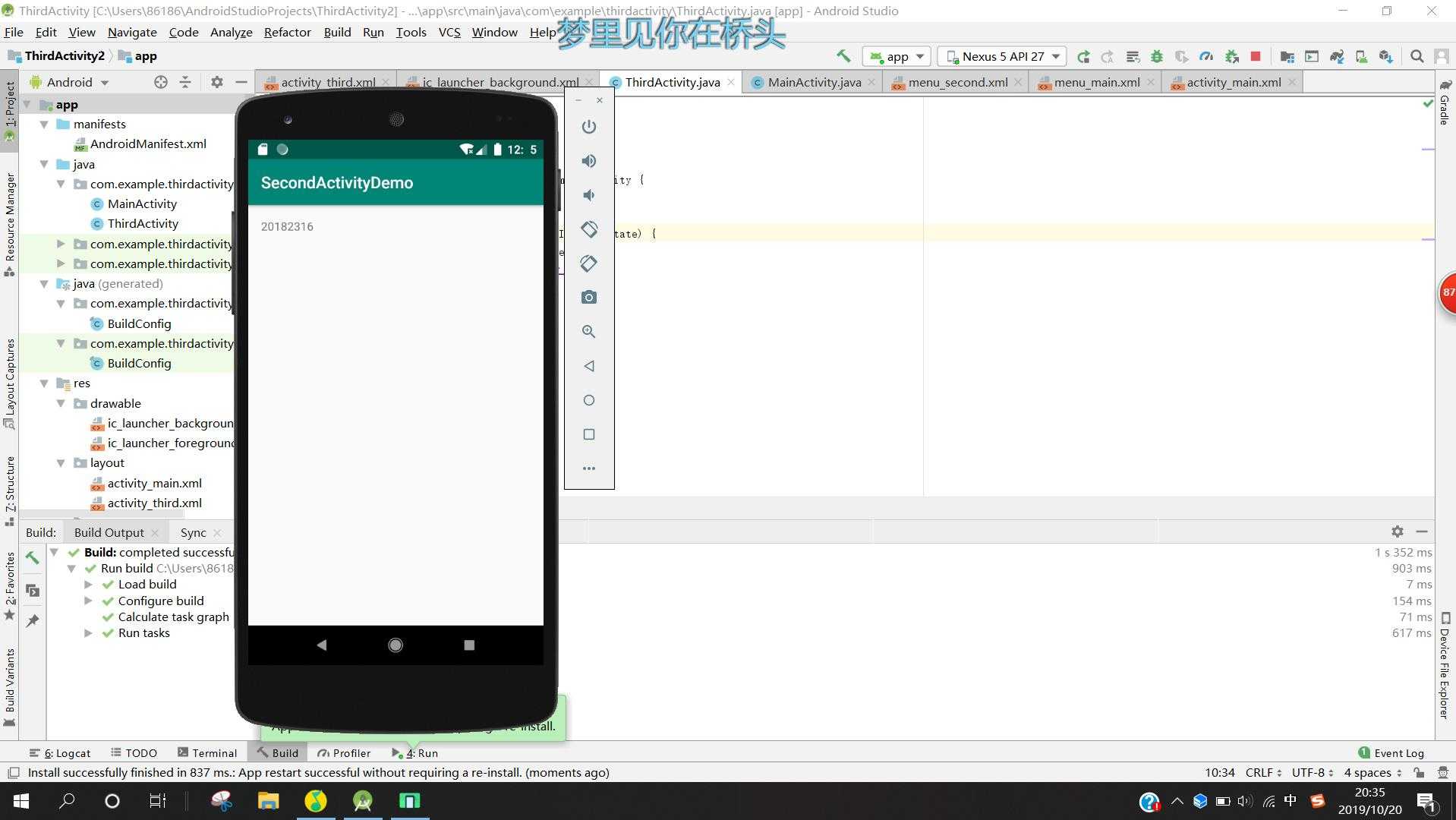This screenshot has height=820, width=1456.
Task: Open Project panel settings gear
Action: click(x=217, y=82)
